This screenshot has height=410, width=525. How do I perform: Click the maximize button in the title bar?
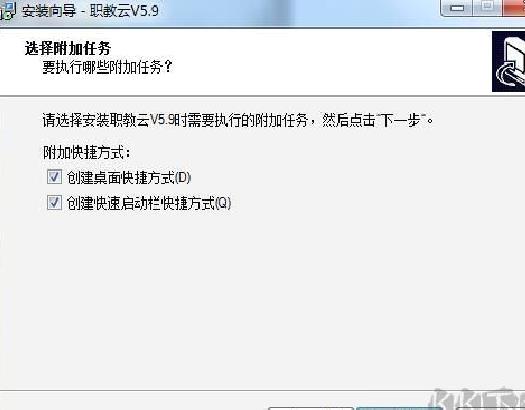487,7
